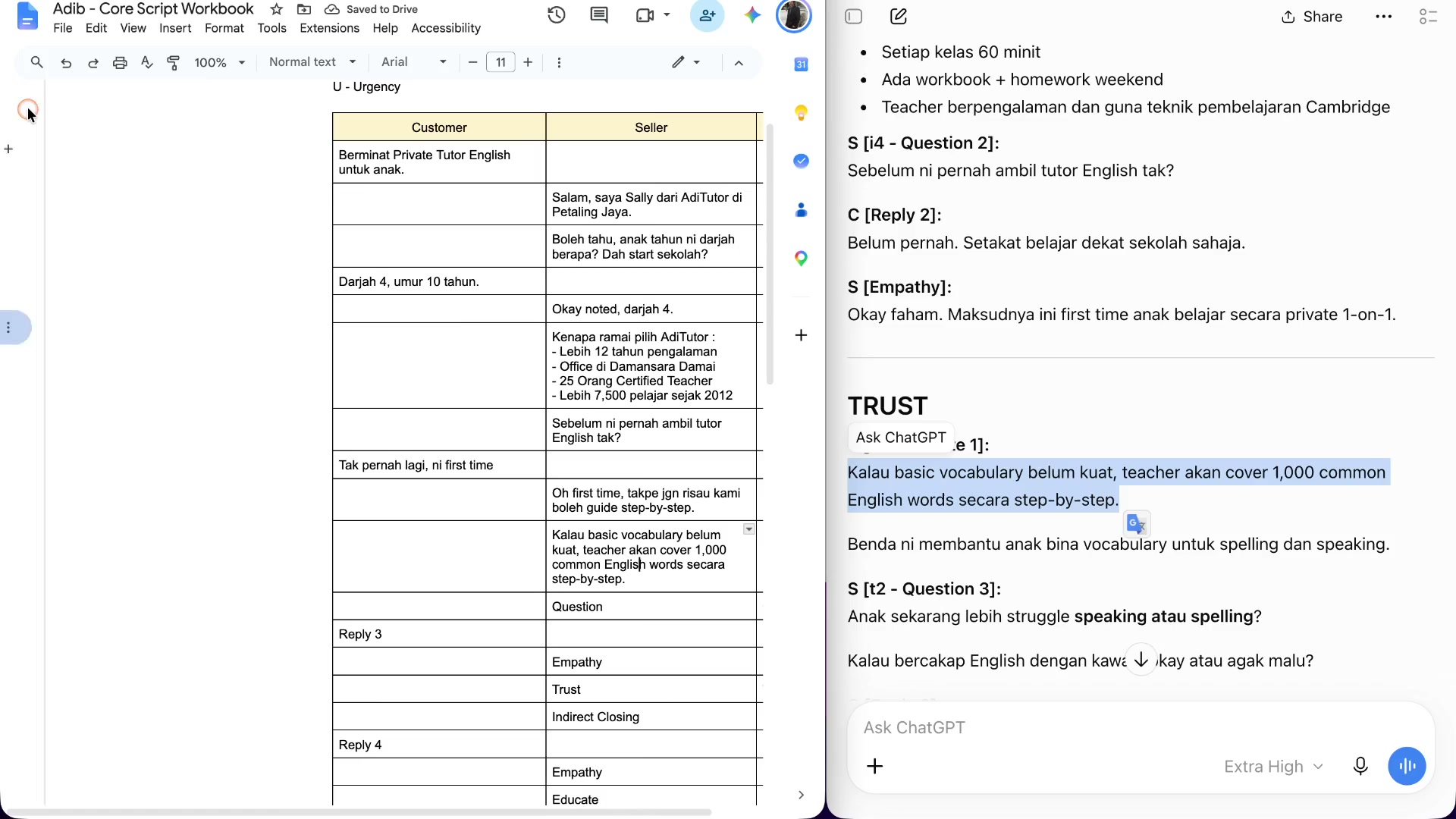Undo the last edit in Docs
Screen dimensions: 1456x819
(x=66, y=63)
